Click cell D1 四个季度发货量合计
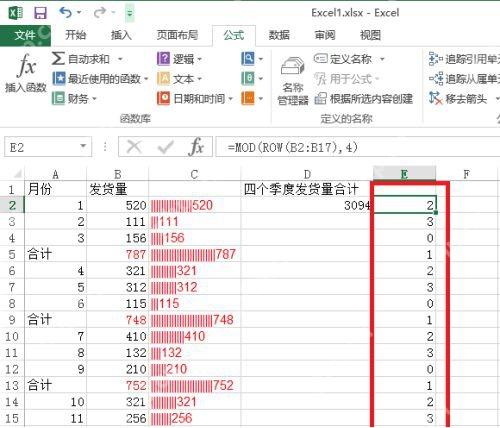The height and width of the screenshot is (428, 500). [x=307, y=189]
